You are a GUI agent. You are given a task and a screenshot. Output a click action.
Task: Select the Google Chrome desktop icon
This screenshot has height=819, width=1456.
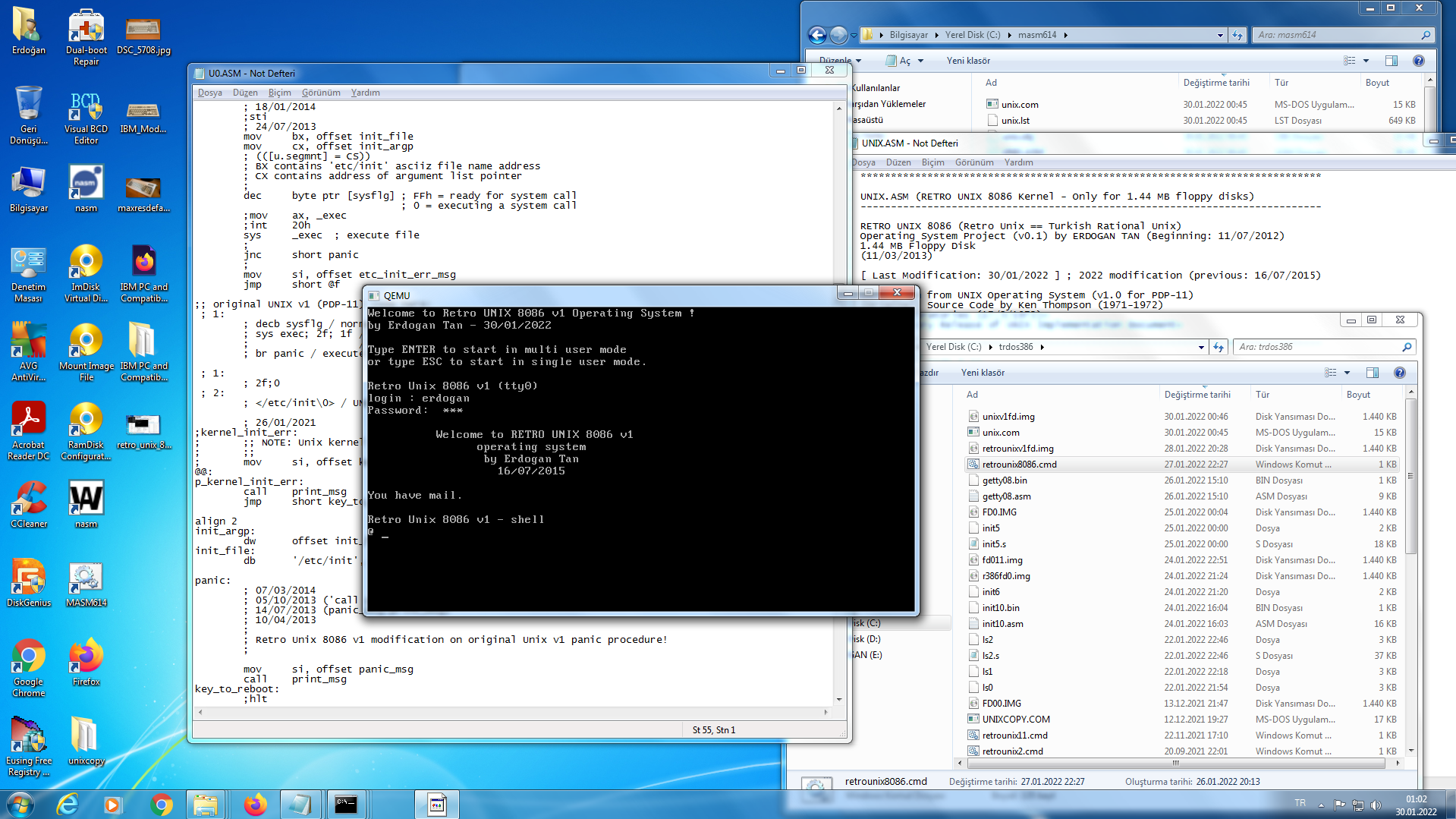[x=29, y=668]
